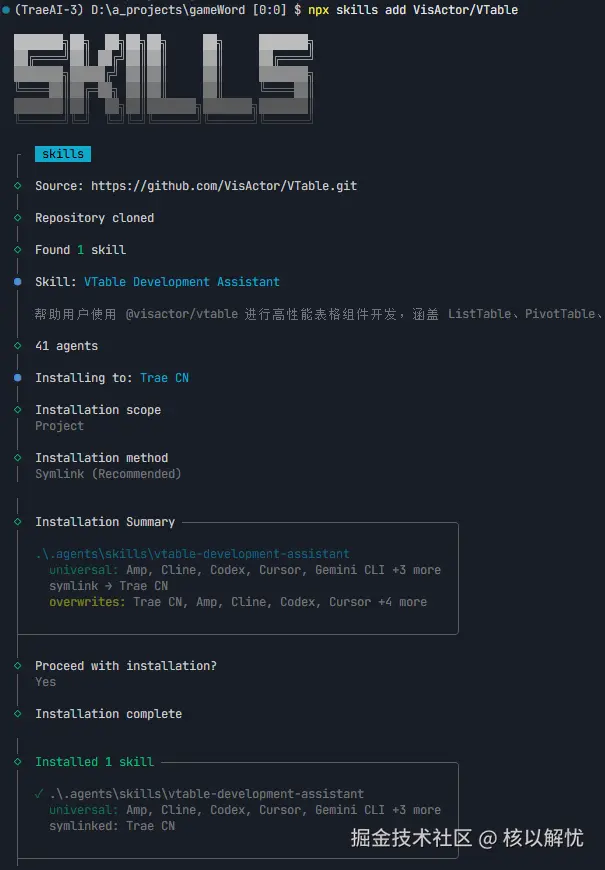Click the 'Found 1 skill' line

tap(80, 250)
